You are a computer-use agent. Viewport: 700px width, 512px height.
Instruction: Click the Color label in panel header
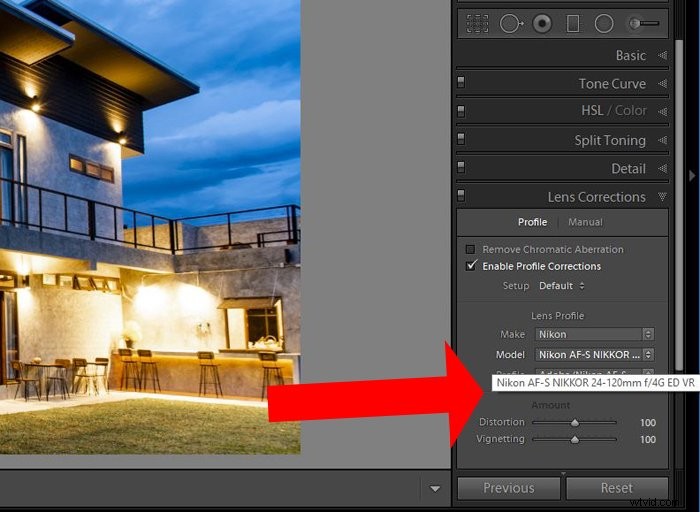point(630,110)
